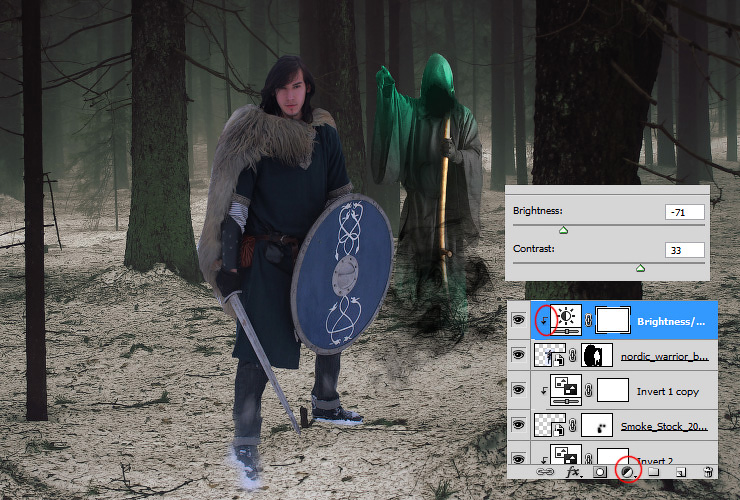Toggle mask link on Brightness/Contrast layer
This screenshot has height=500, width=740.
pos(589,320)
